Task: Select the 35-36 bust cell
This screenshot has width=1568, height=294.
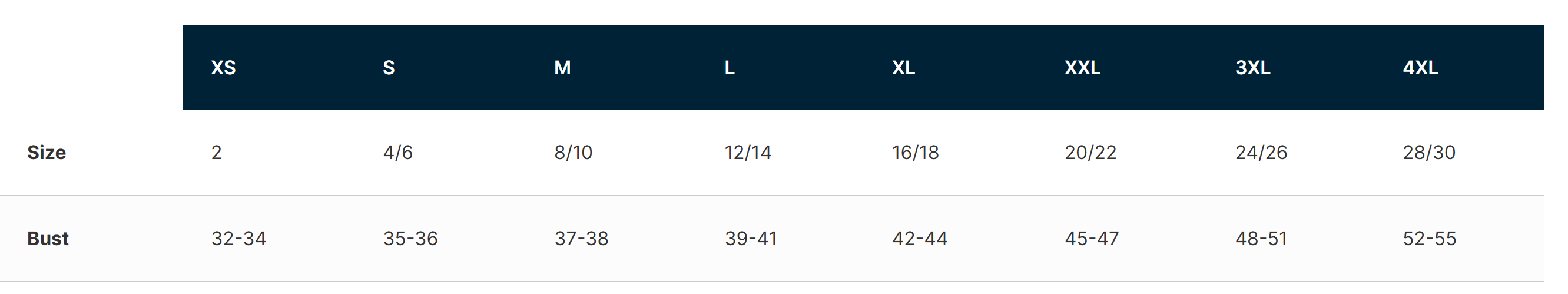Action: pos(410,238)
